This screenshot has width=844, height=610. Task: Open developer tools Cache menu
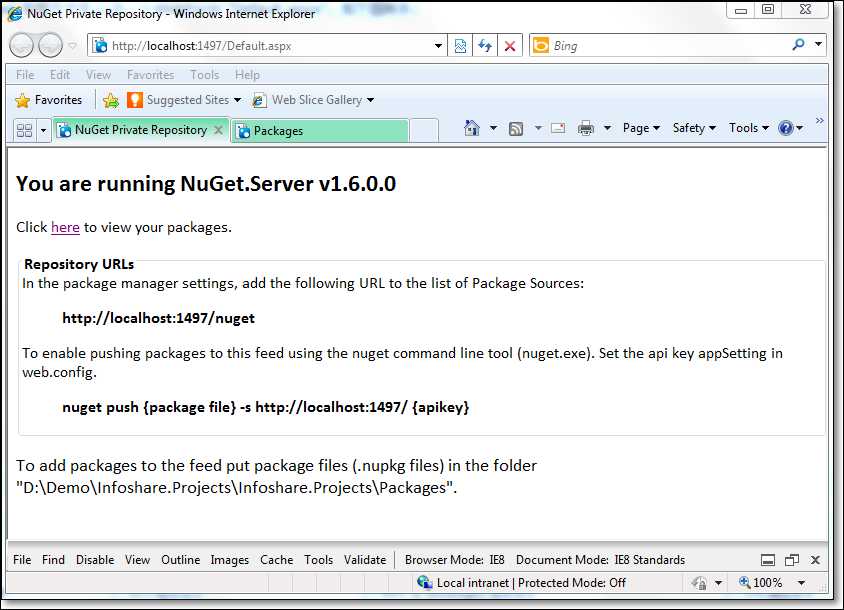point(276,560)
